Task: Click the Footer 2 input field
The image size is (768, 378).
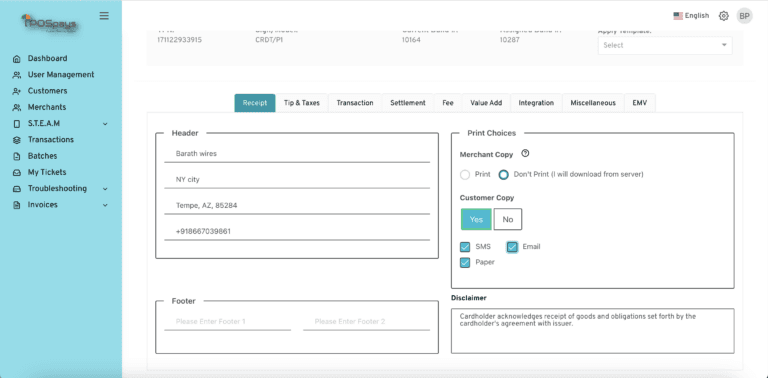Action: 366,322
